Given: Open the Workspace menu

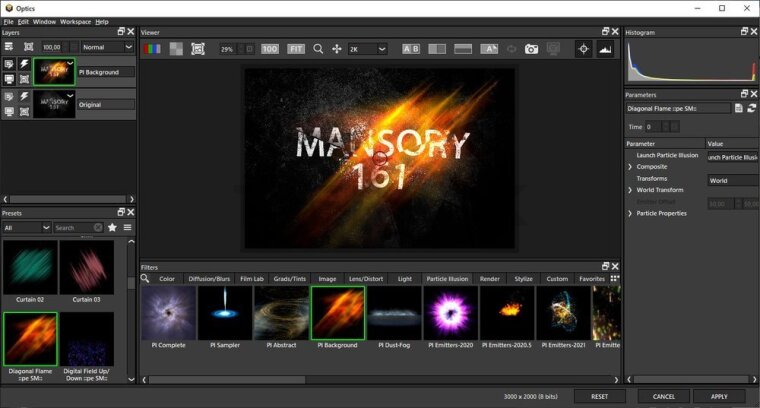Looking at the screenshot, I should point(75,21).
